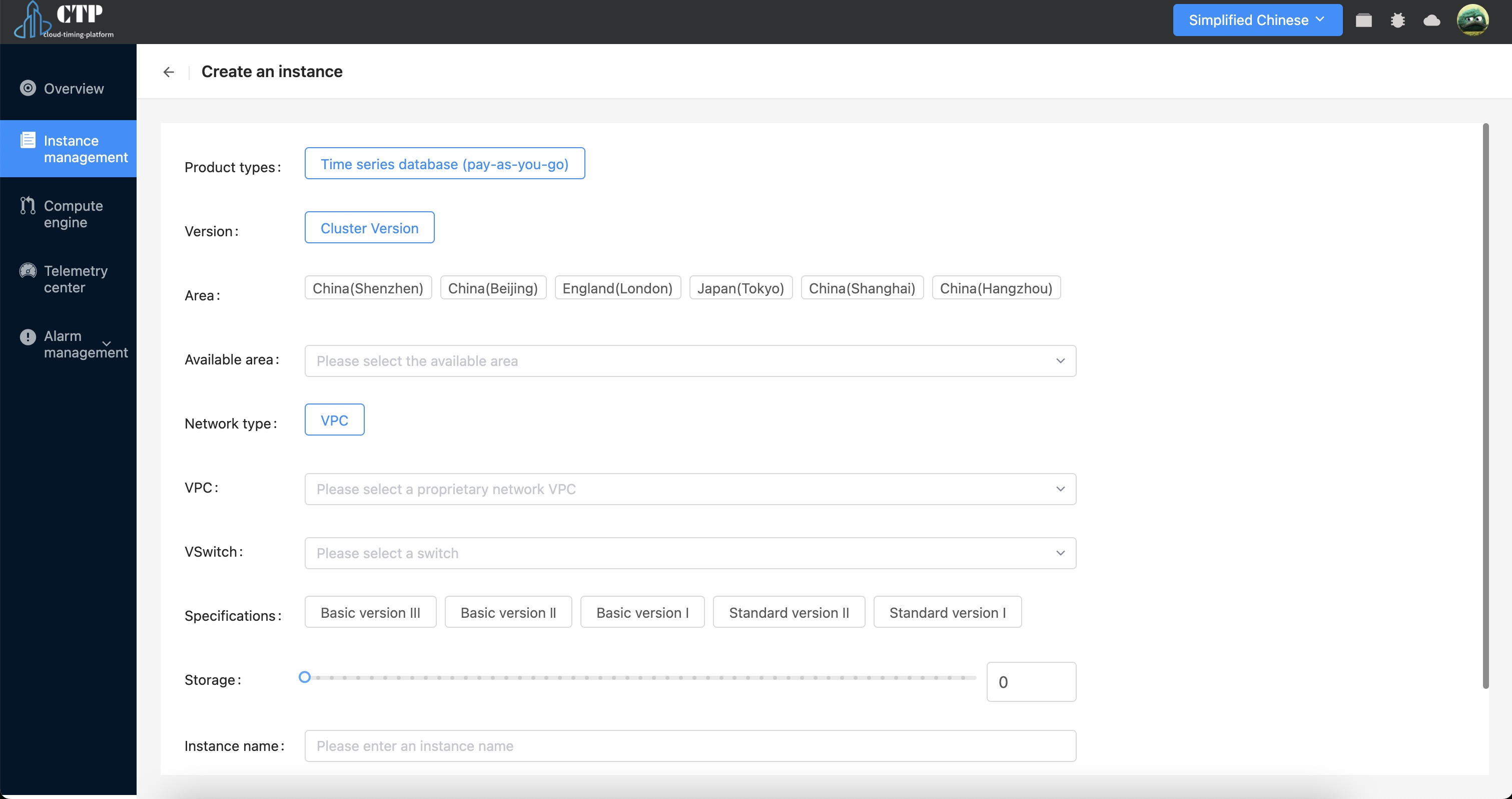Choose Basic version III specification
This screenshot has width=1512, height=799.
click(370, 612)
